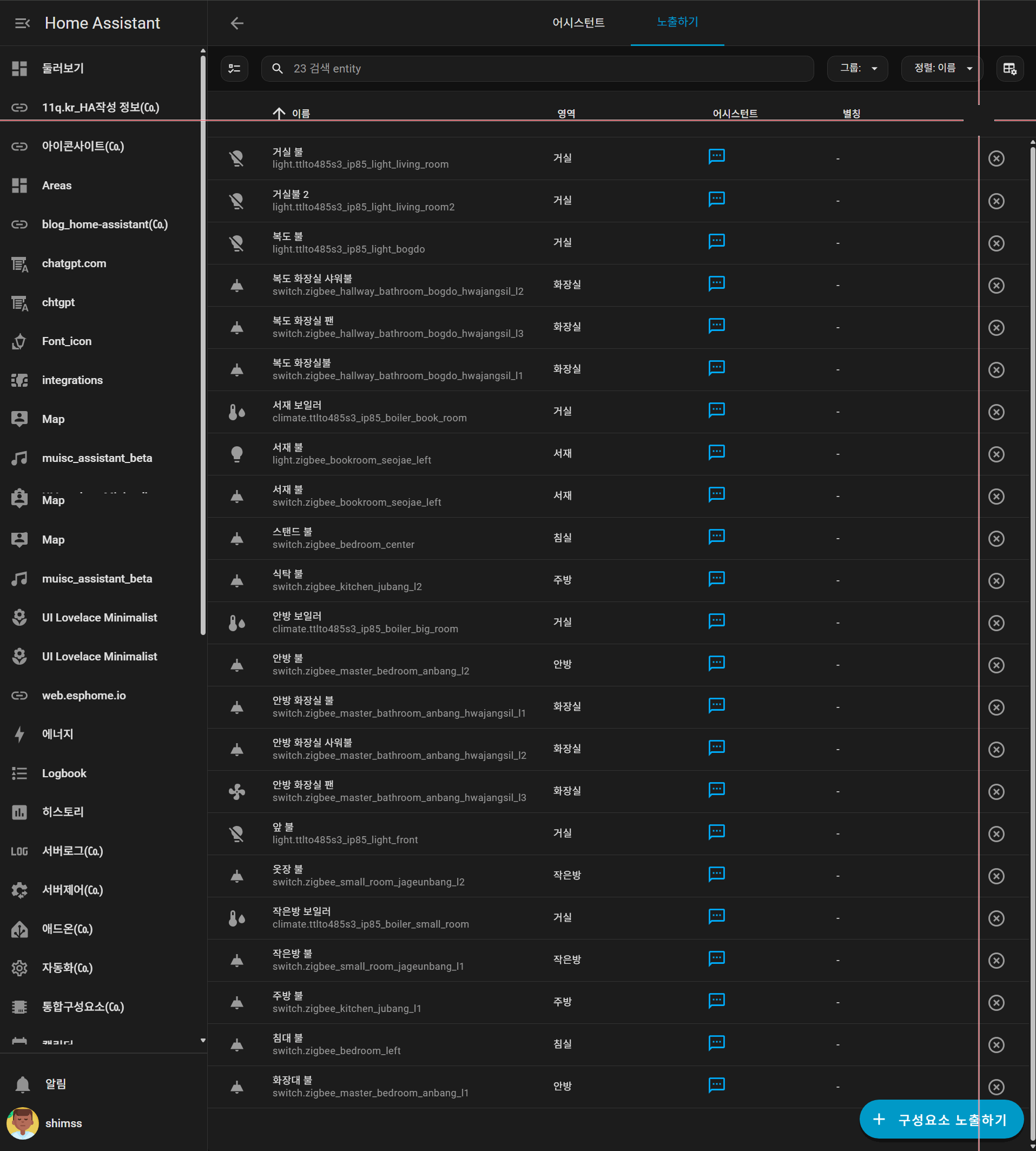Open 에너지 in the sidebar
Viewport: 1036px width, 1151px height.
point(57,735)
